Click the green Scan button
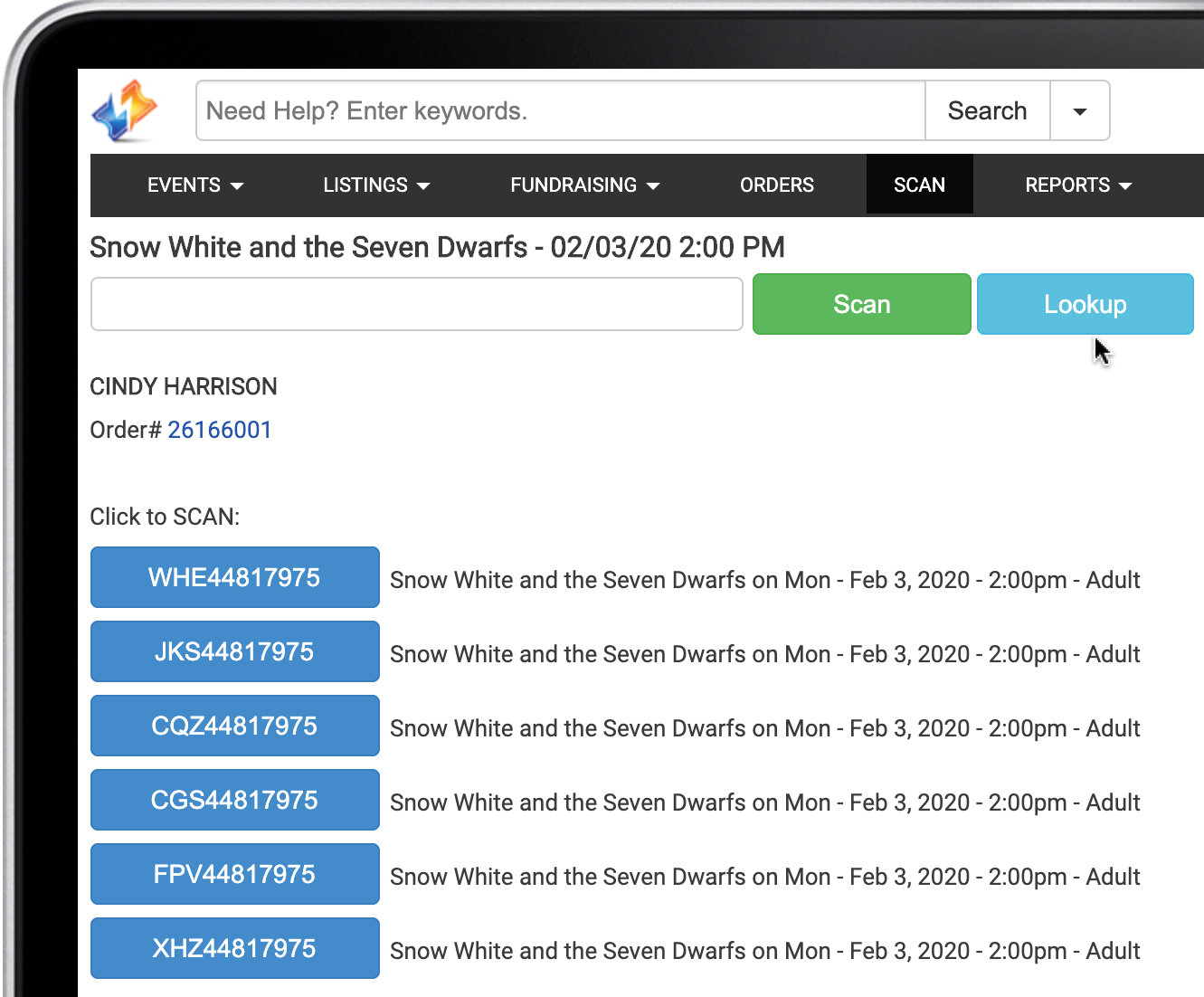 (x=862, y=304)
